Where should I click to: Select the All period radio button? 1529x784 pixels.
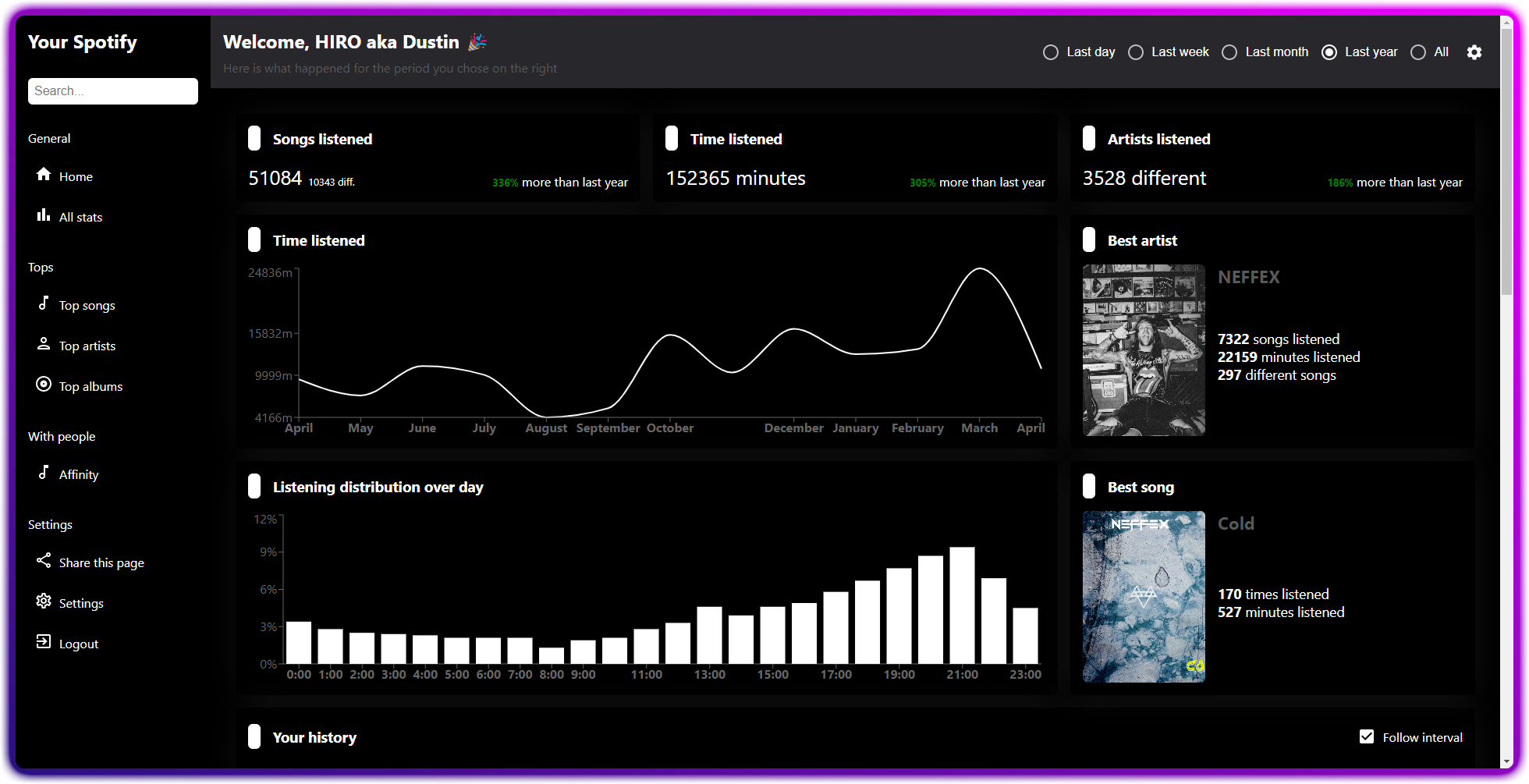coord(1418,52)
